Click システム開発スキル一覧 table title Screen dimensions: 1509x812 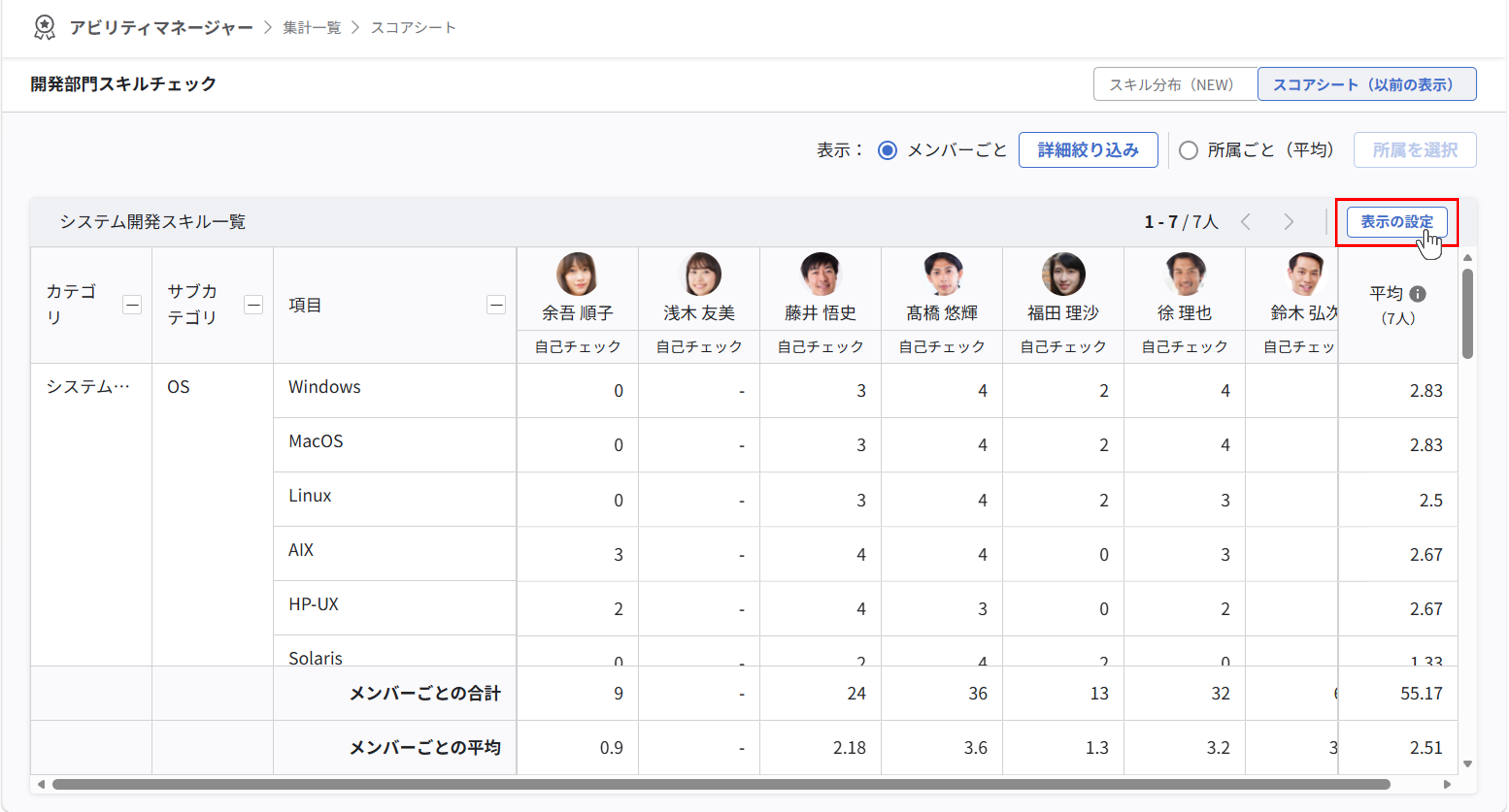(152, 222)
